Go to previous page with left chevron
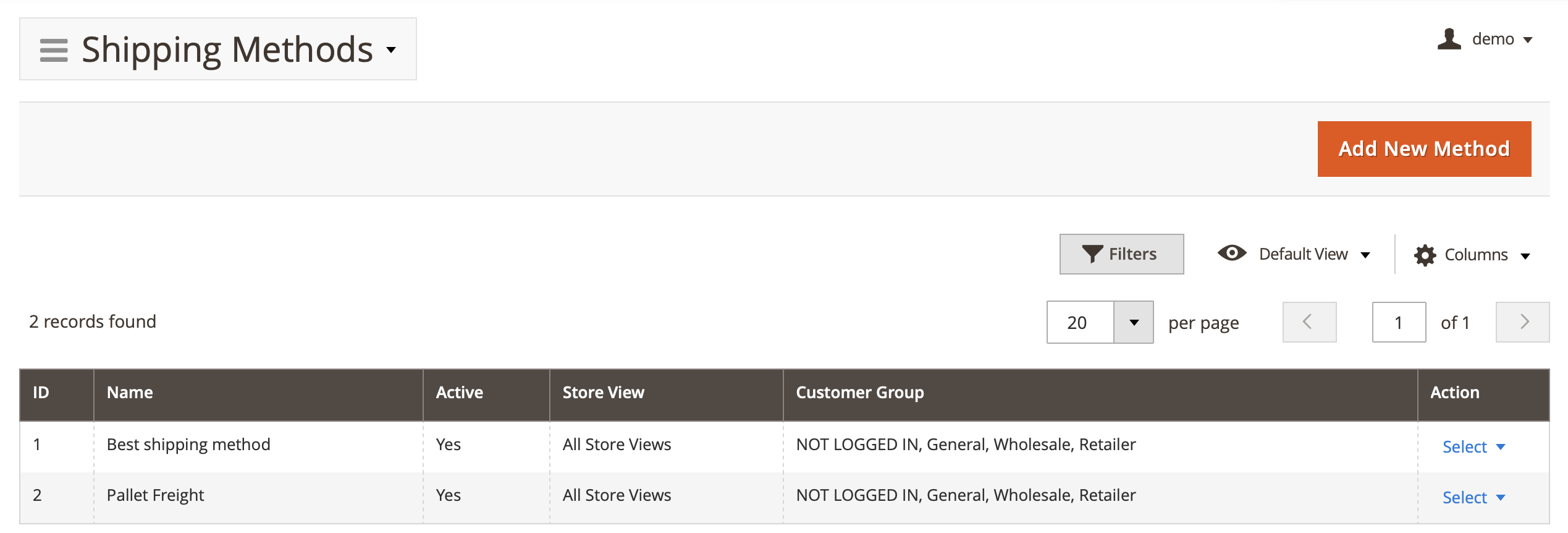 pos(1309,322)
